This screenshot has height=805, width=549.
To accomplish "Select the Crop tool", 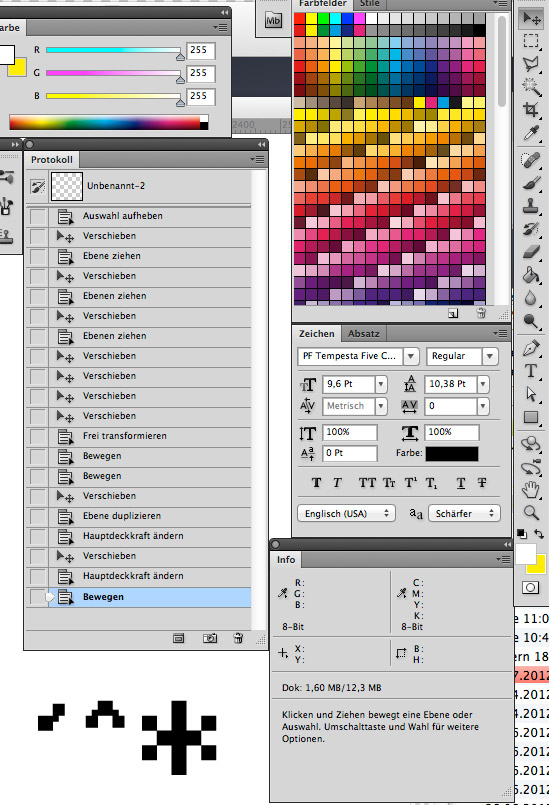I will 531,109.
